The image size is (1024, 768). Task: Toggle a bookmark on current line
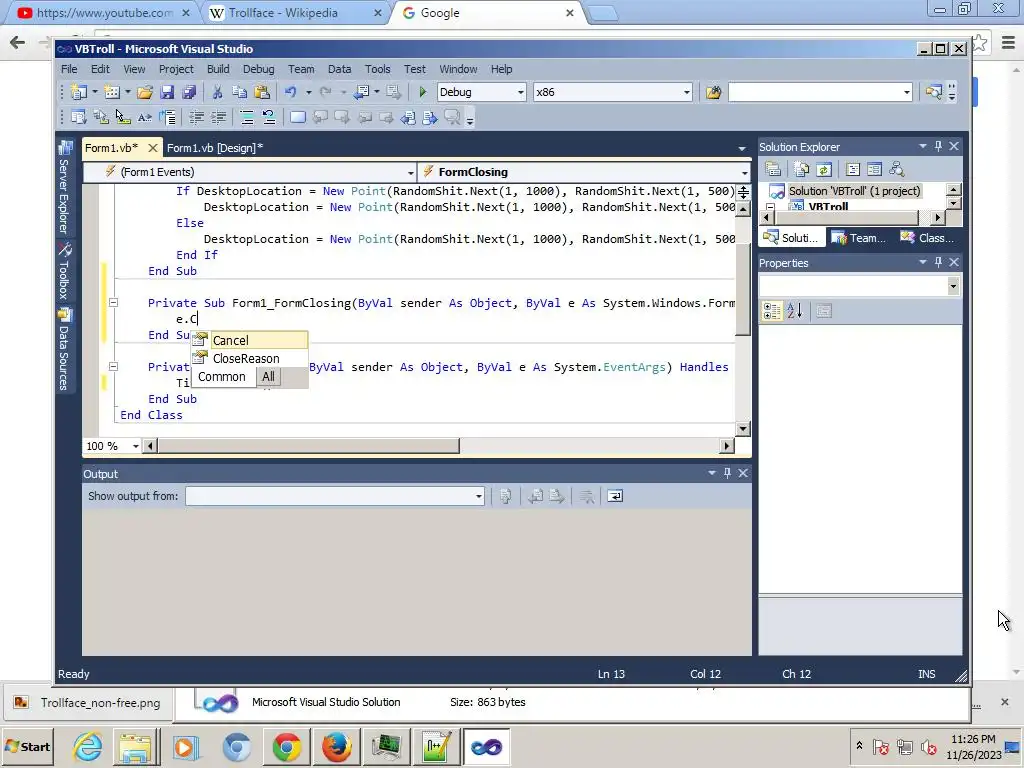(x=298, y=118)
